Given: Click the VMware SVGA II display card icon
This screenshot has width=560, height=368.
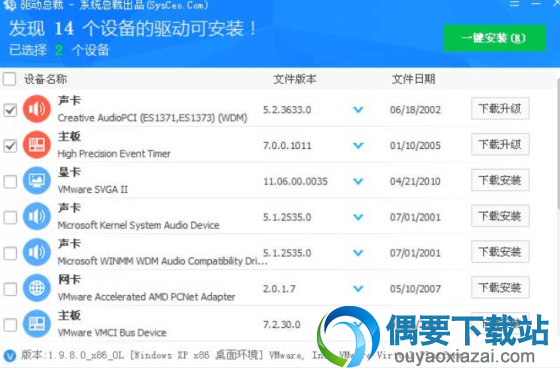Looking at the screenshot, I should (37, 180).
